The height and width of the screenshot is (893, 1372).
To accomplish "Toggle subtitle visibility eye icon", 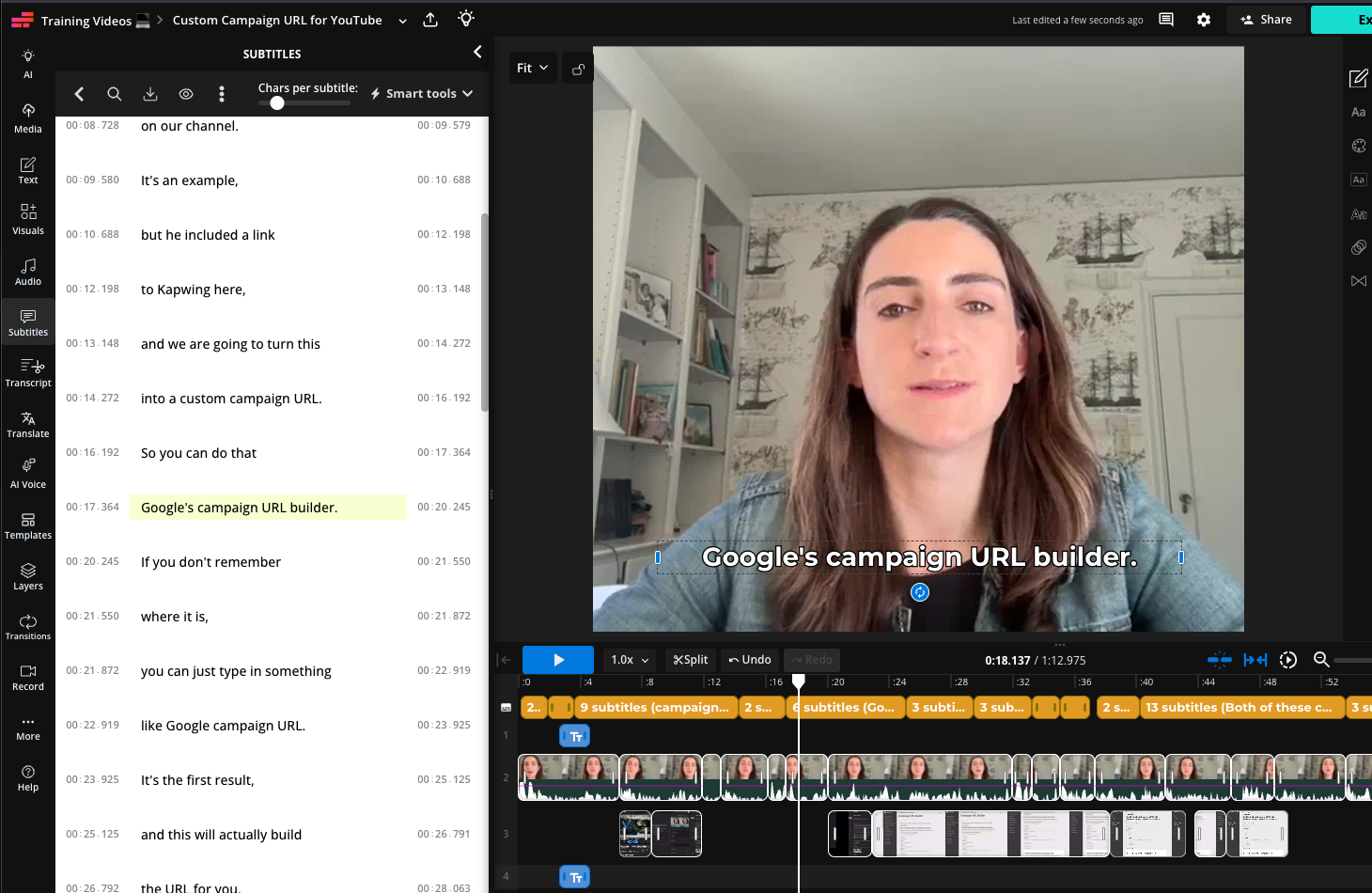I will click(x=186, y=94).
